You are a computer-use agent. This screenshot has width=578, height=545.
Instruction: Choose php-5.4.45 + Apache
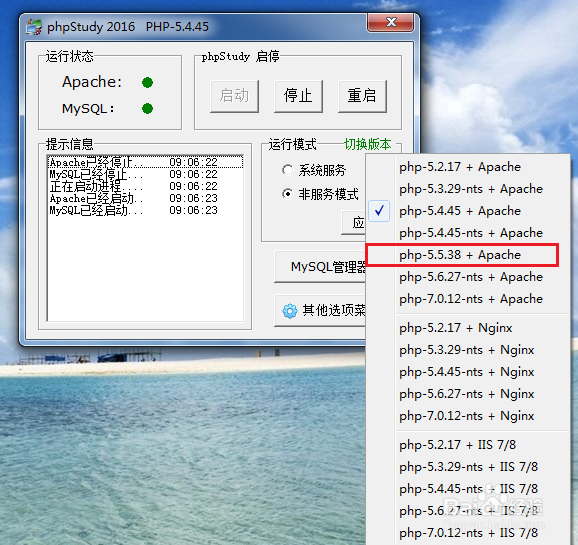click(x=468, y=211)
